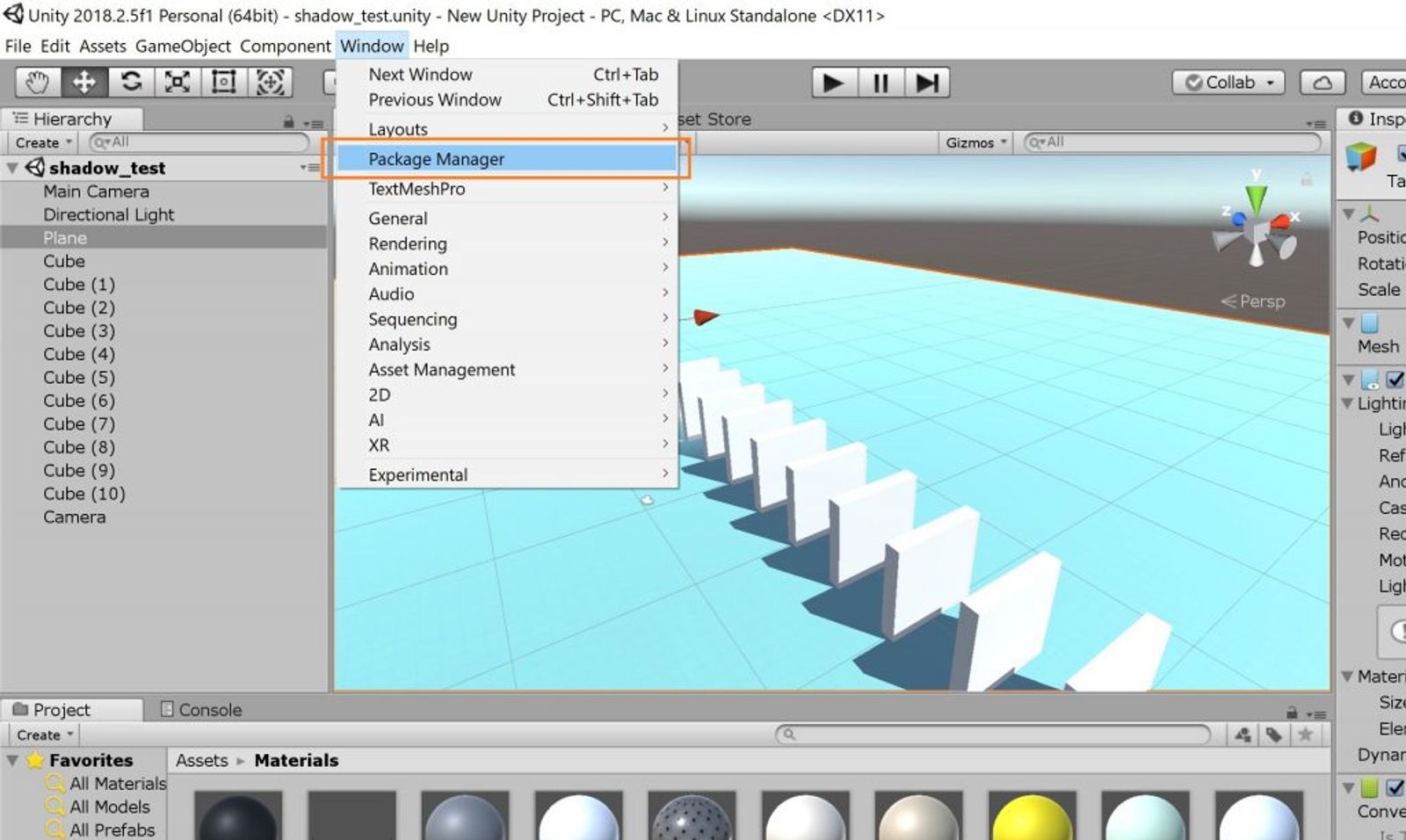Open the TextMeshPro submenu
This screenshot has width=1406, height=840.
[x=506, y=189]
